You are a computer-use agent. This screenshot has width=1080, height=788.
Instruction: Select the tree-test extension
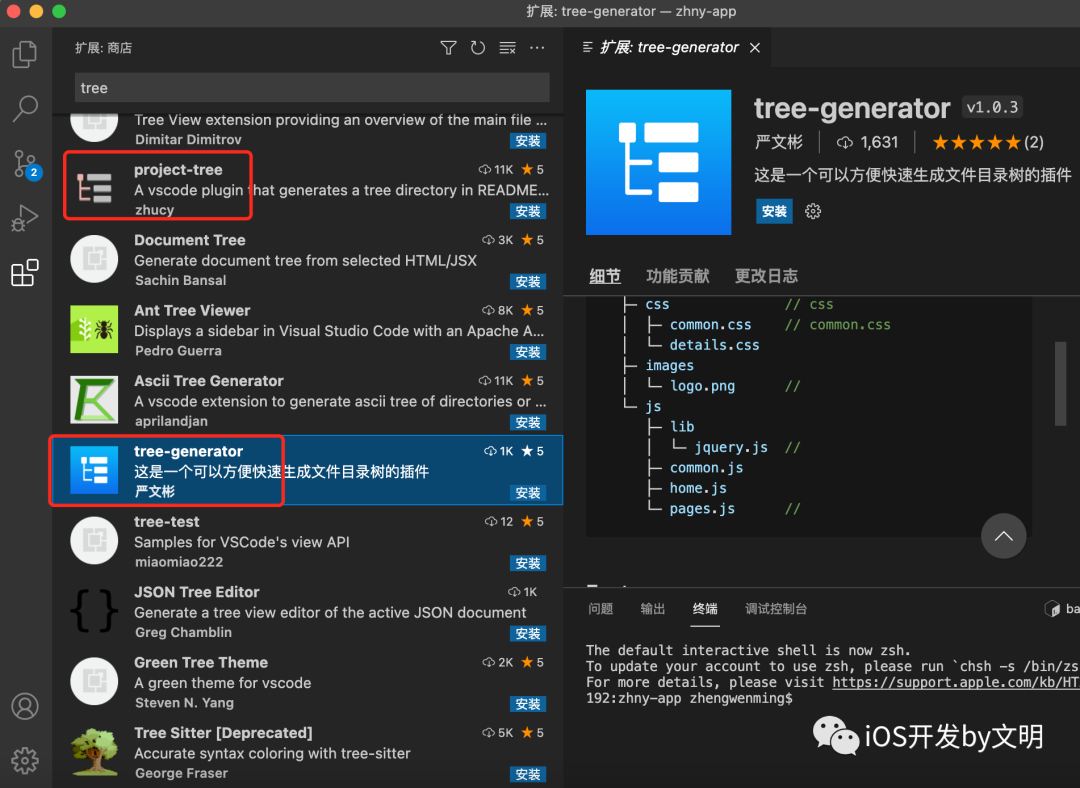[308, 541]
